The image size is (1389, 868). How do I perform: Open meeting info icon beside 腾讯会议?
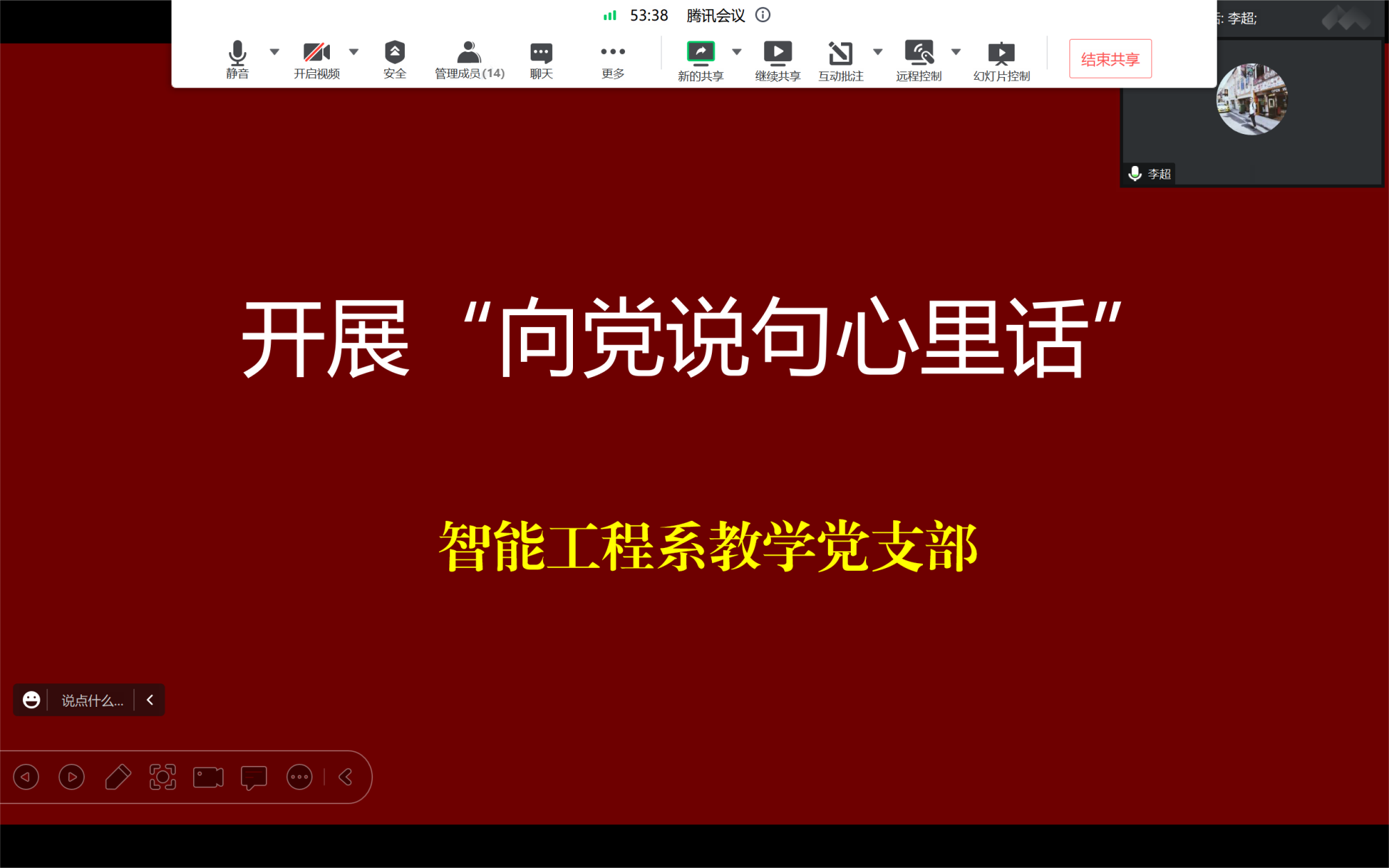pos(763,15)
